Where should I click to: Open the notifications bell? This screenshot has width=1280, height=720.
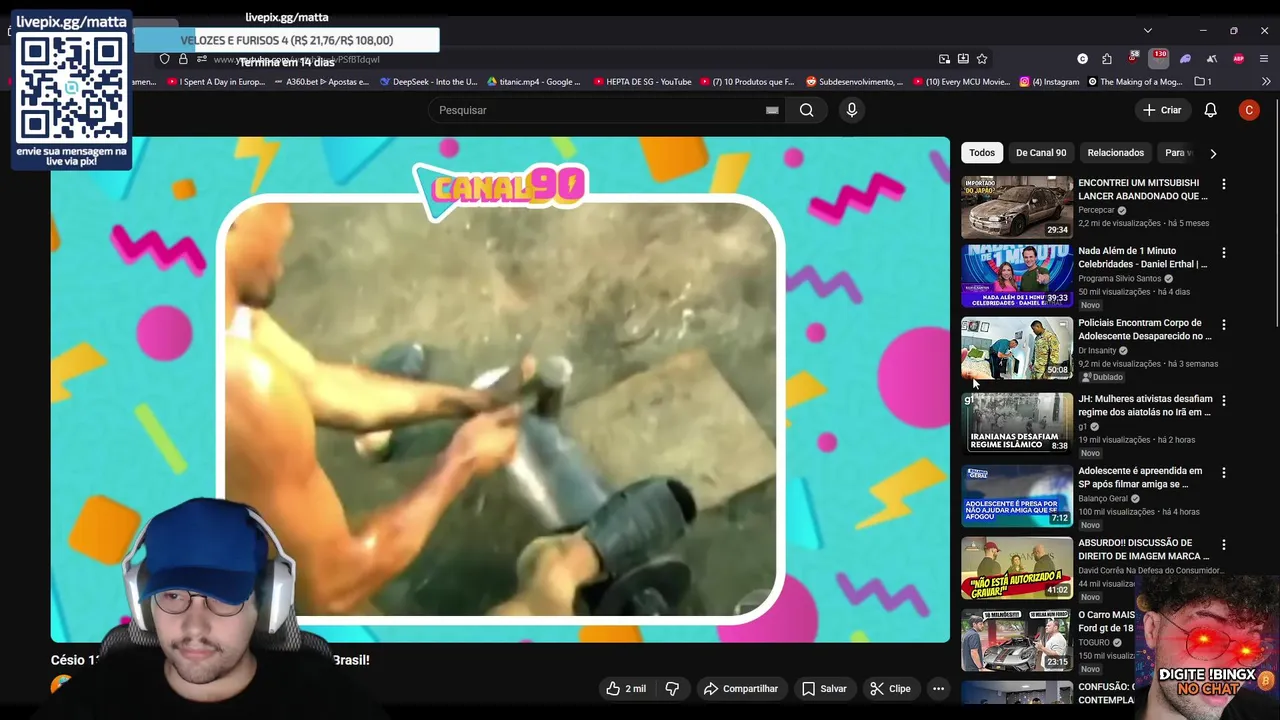click(x=1210, y=110)
